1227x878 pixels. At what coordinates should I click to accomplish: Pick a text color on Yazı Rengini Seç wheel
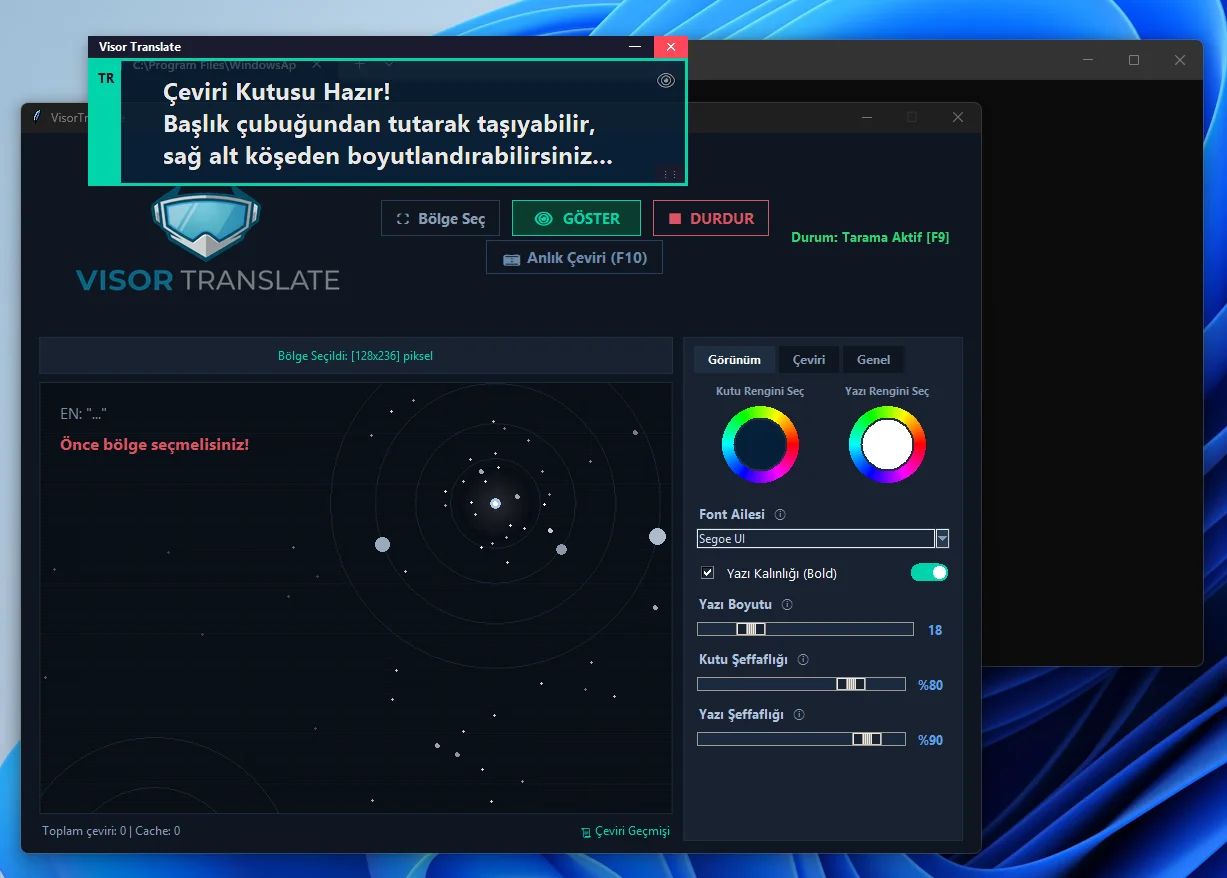pos(887,444)
